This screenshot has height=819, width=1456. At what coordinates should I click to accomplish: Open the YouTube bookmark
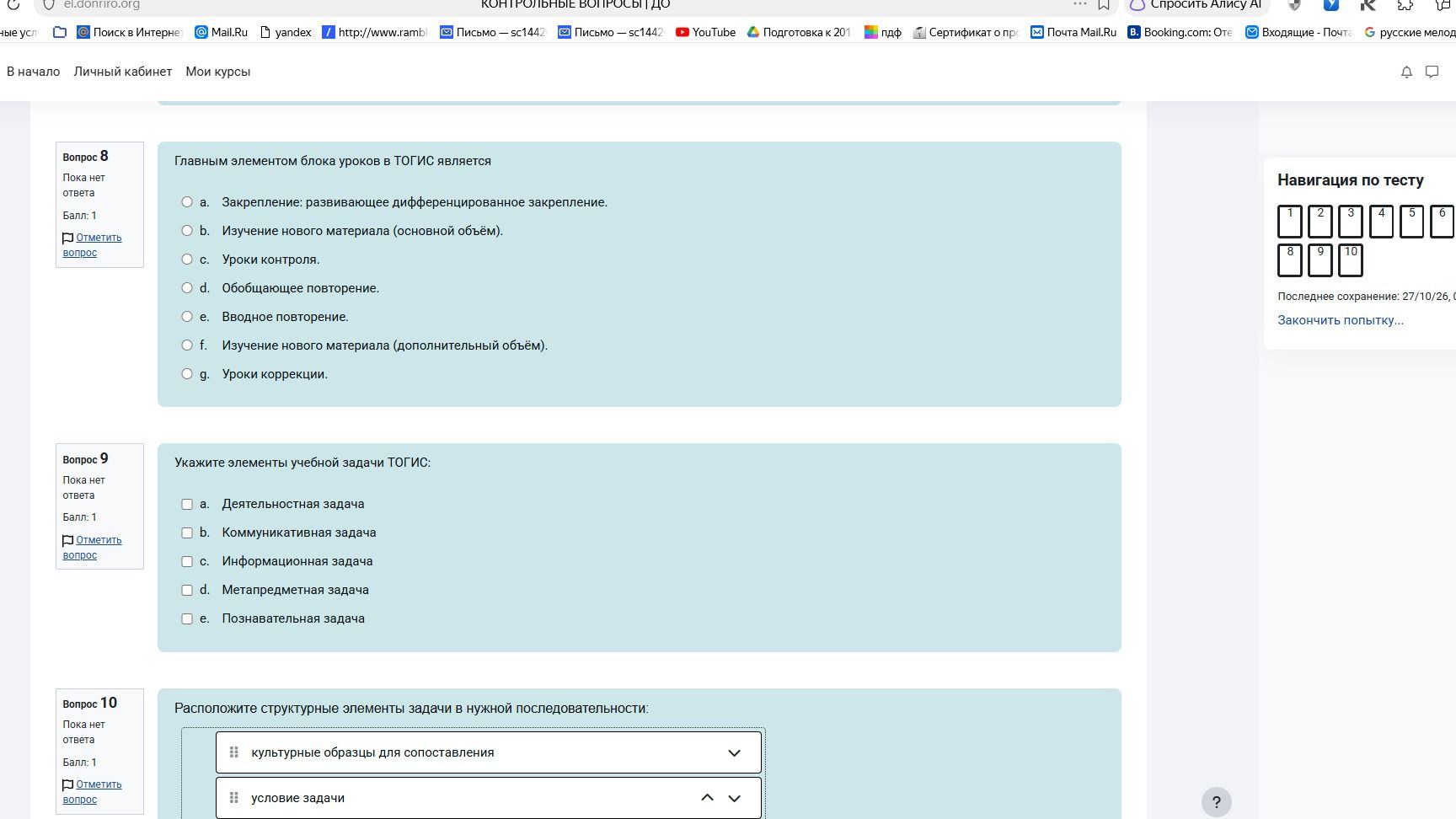tap(705, 32)
